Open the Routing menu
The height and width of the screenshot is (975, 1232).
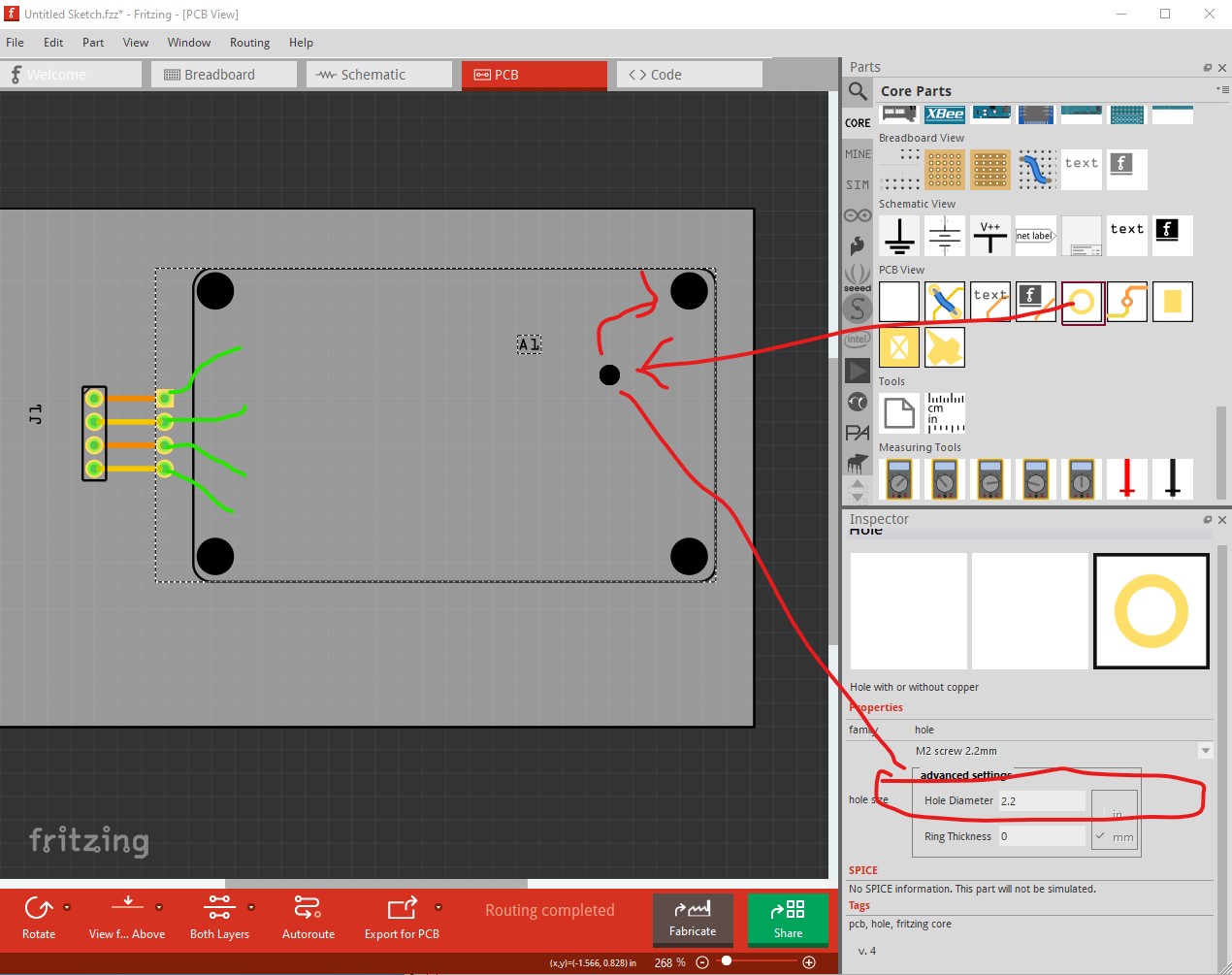click(249, 43)
